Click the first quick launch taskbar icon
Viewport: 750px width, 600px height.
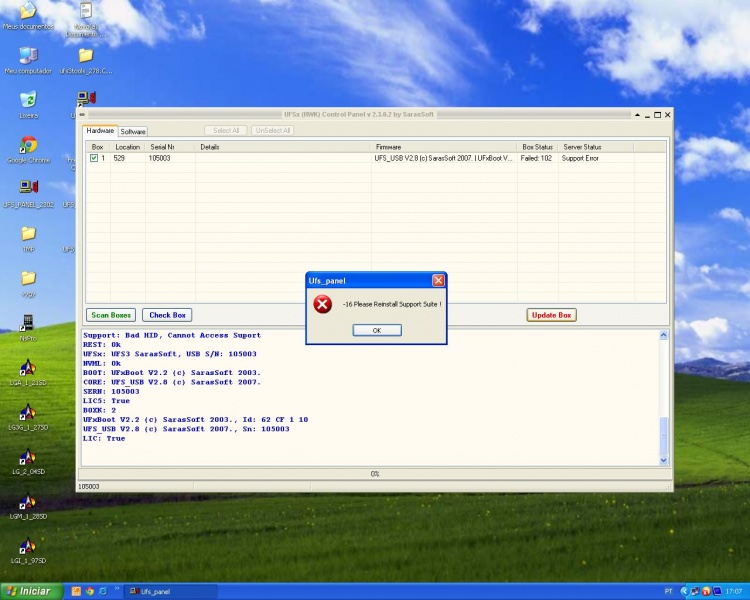[76, 591]
